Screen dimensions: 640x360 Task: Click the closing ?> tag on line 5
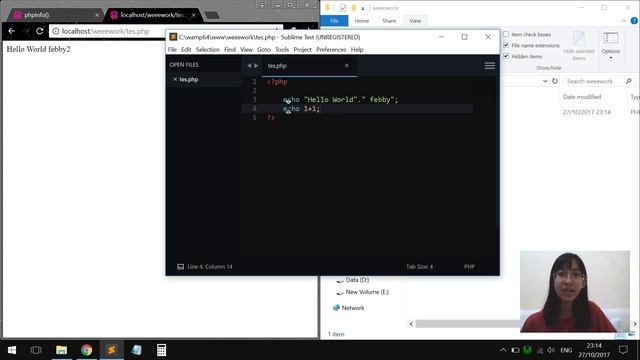[x=271, y=118]
